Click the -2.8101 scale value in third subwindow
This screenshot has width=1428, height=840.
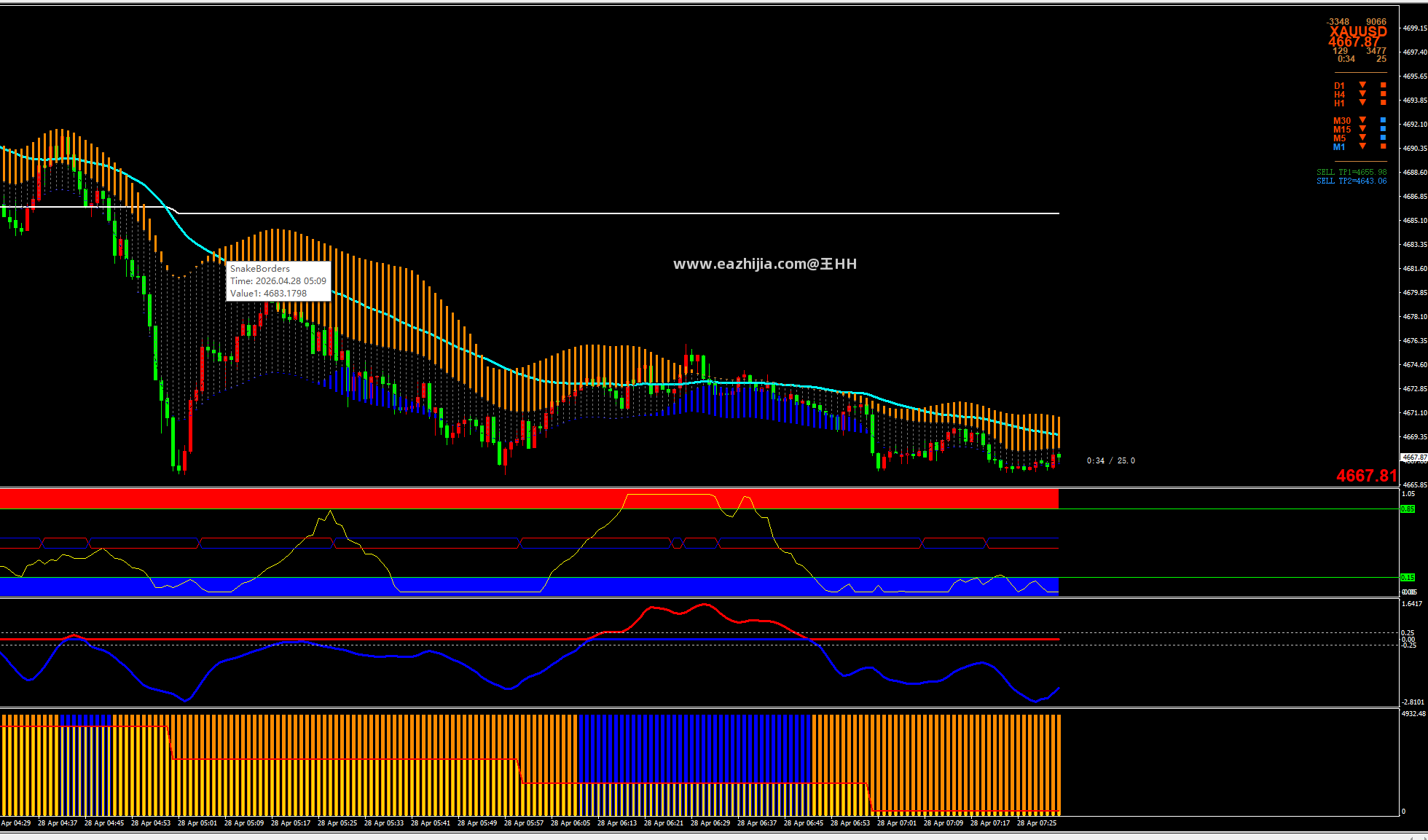[1413, 702]
